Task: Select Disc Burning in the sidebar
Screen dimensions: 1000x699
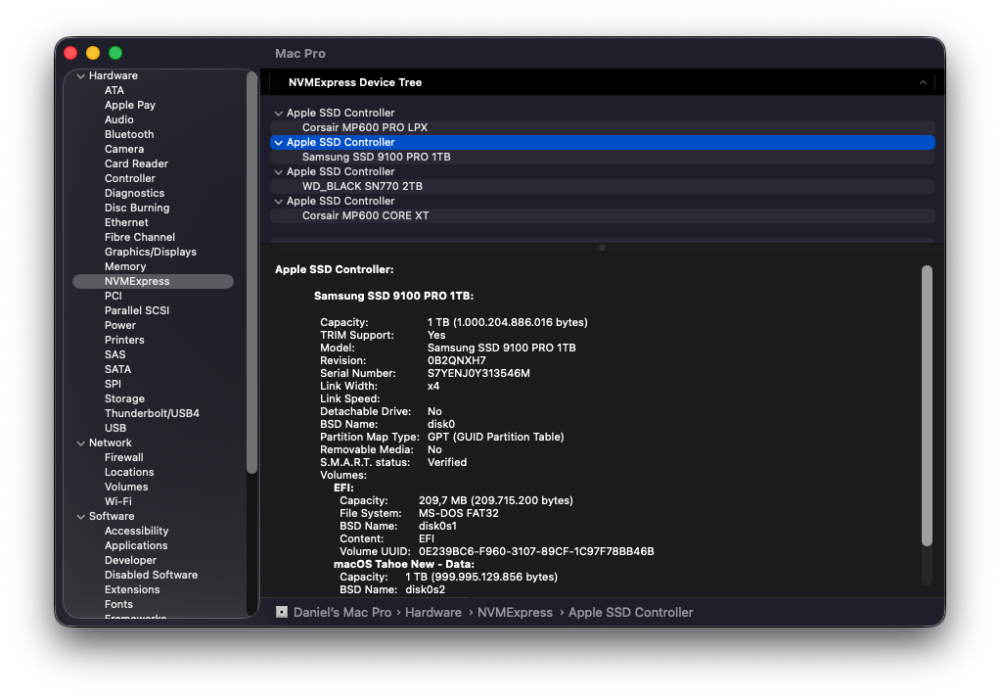Action: (x=137, y=208)
